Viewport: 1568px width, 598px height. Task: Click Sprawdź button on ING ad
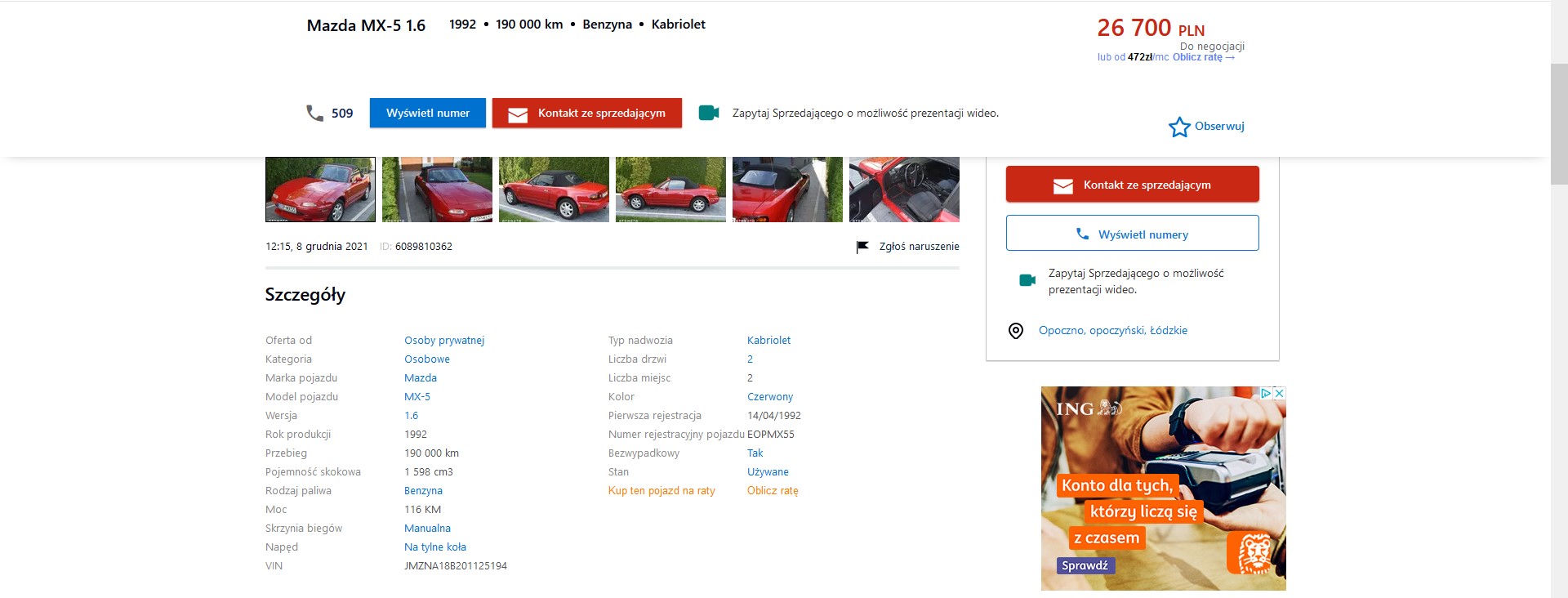pyautogui.click(x=1085, y=565)
